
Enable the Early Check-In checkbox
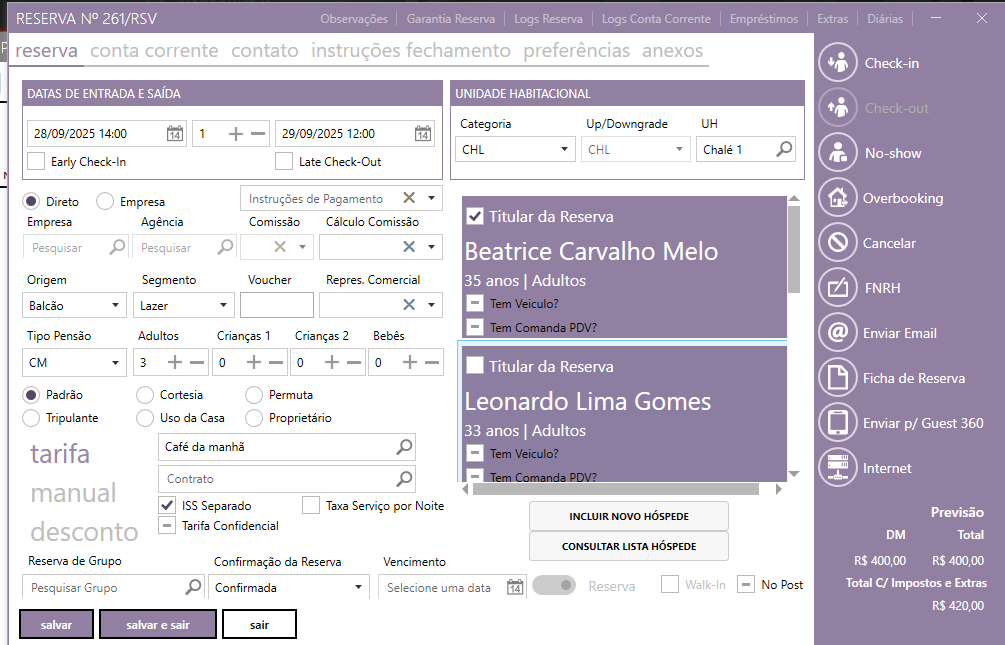(36, 161)
